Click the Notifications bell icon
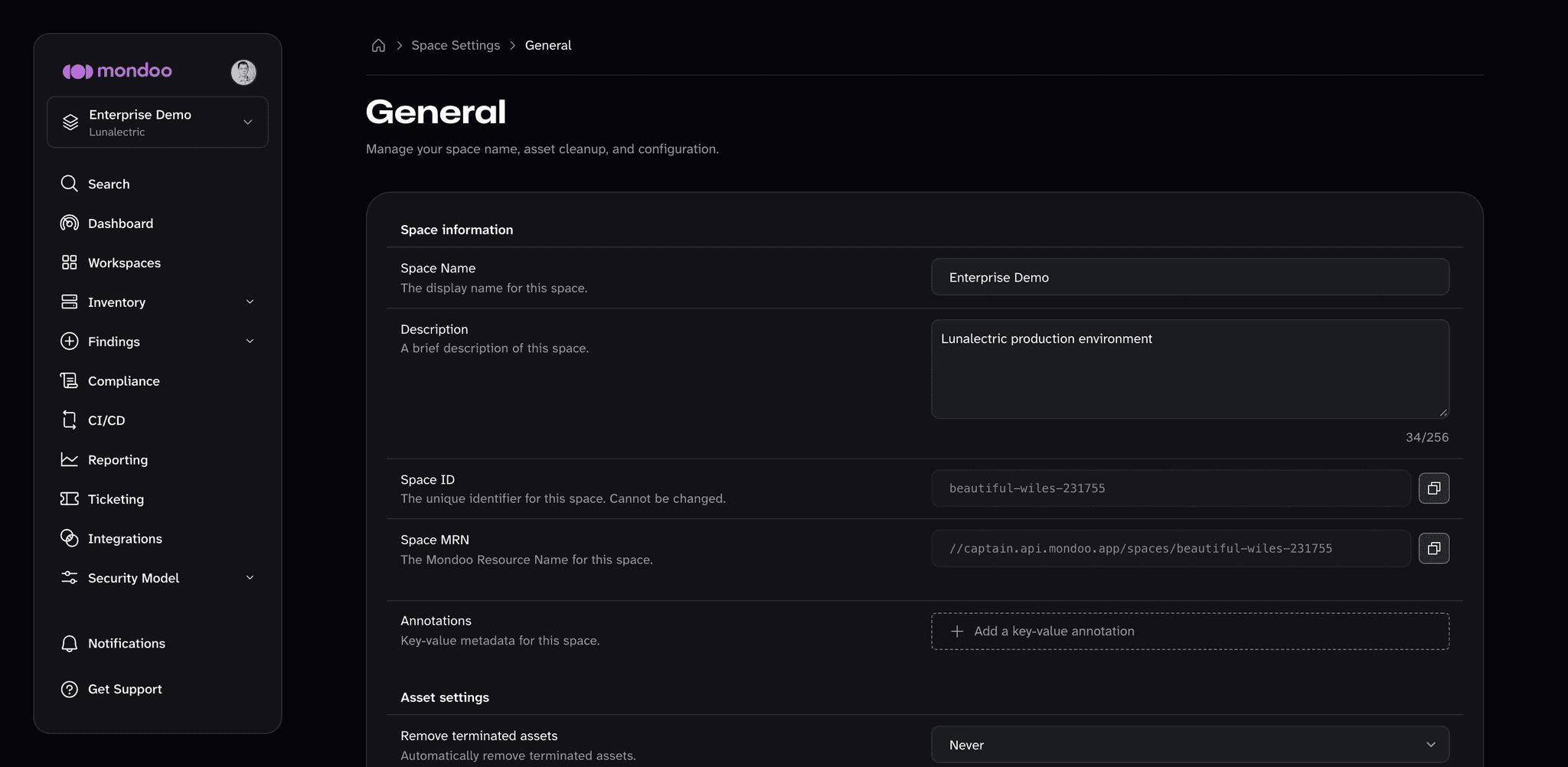Viewport: 1568px width, 767px height. (69, 643)
